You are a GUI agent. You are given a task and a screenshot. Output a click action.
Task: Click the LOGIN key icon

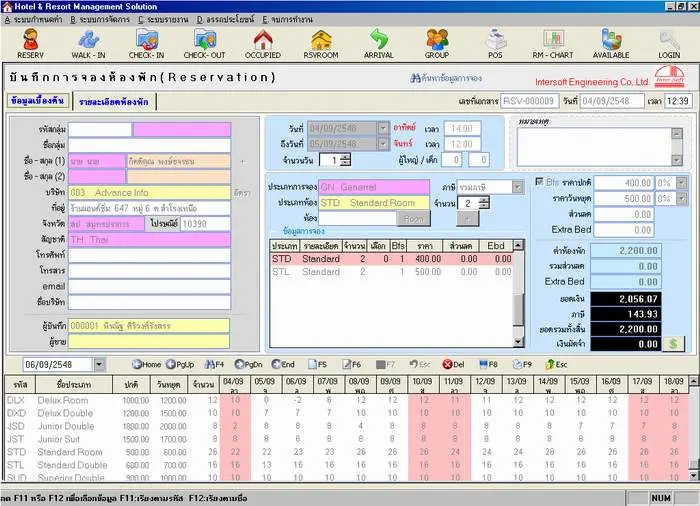[669, 43]
